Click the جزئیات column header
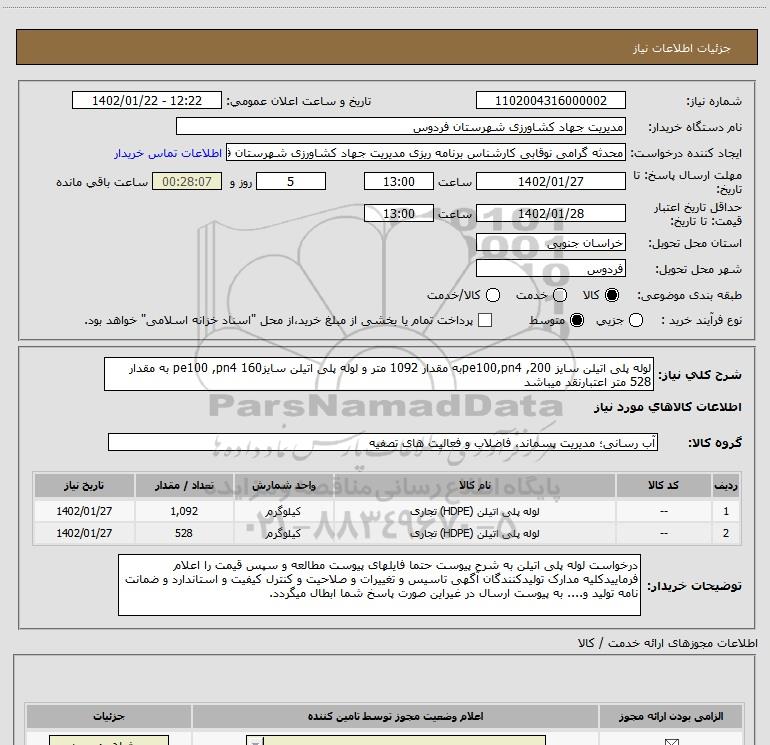This screenshot has width=770, height=745. 109,717
